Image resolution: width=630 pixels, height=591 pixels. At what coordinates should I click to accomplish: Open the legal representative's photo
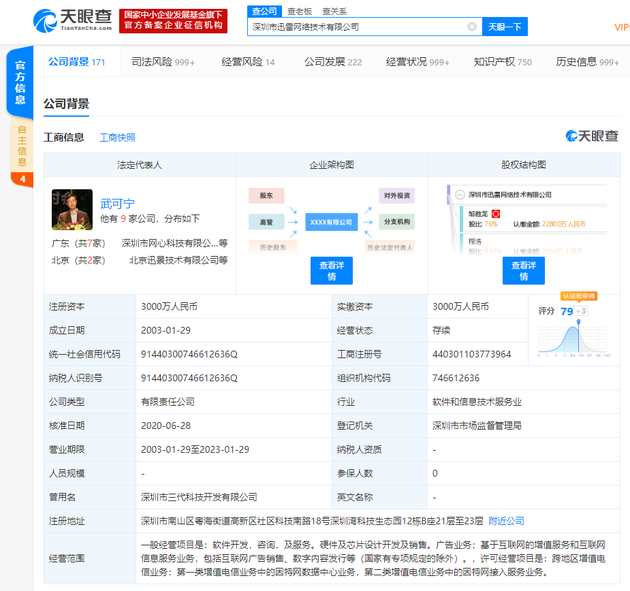coord(72,209)
